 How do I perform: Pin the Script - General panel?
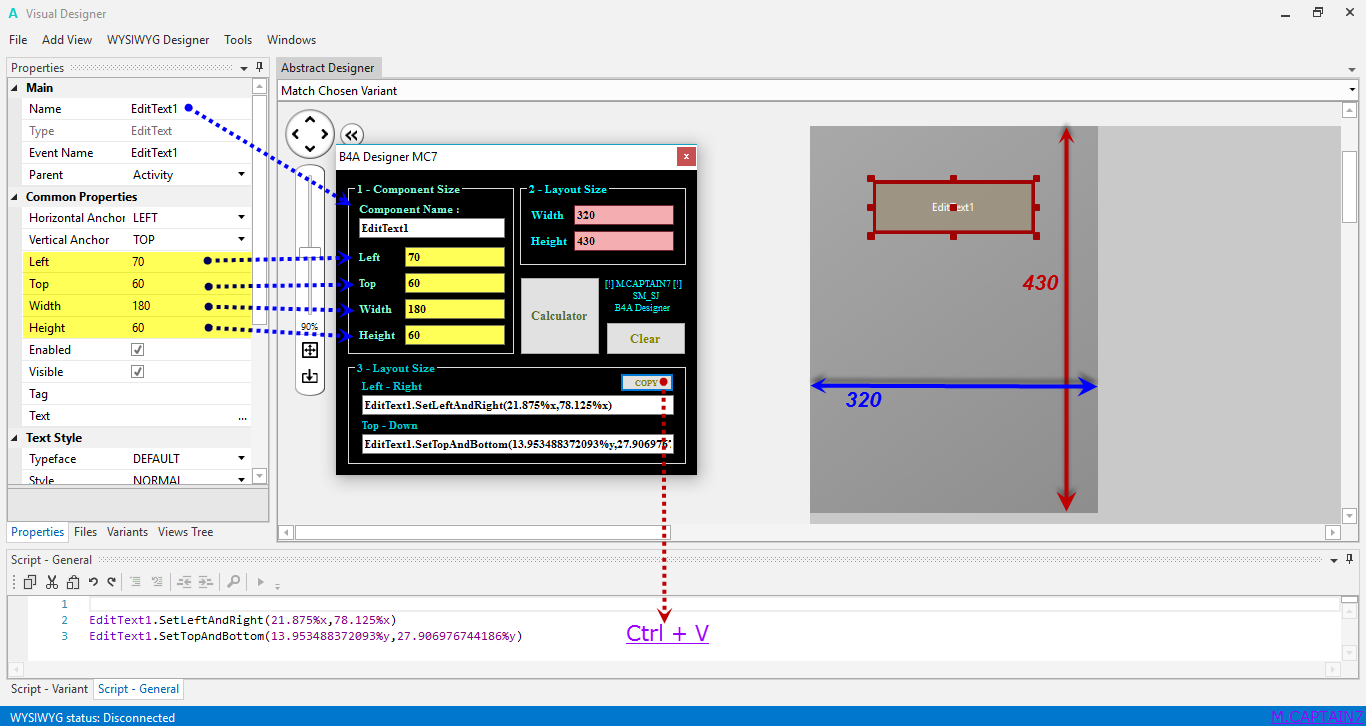tap(1350, 559)
